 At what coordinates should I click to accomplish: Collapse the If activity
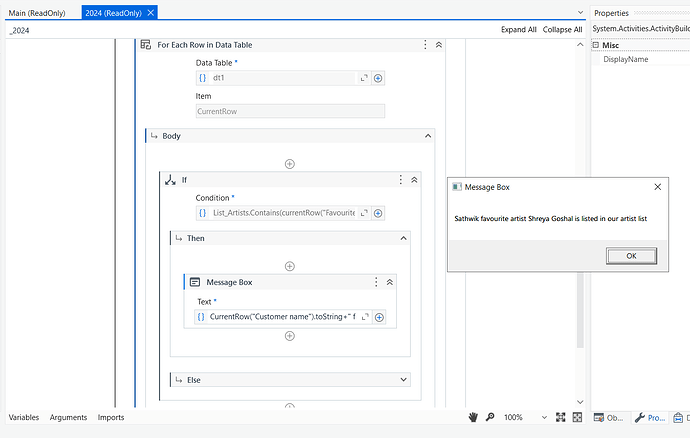tap(414, 180)
